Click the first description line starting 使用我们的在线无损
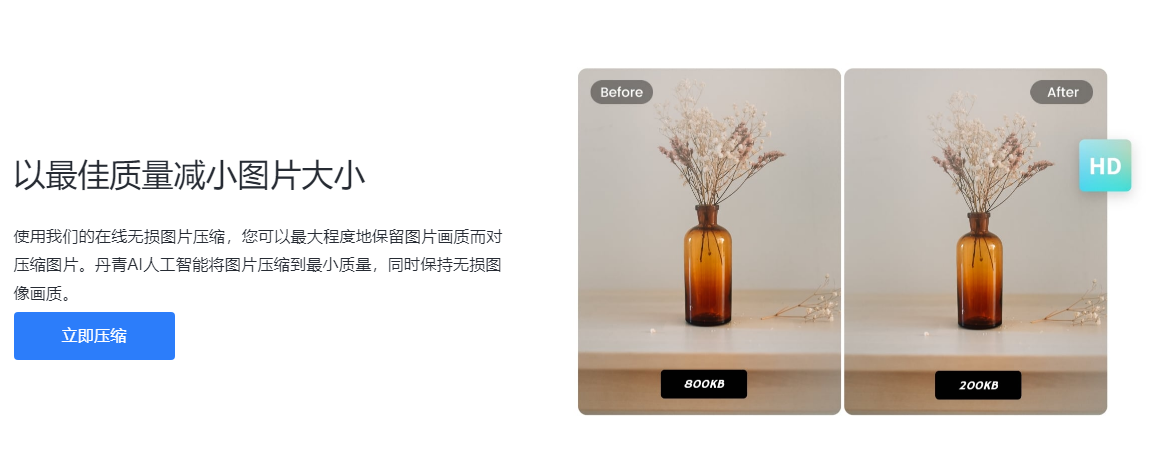Screen dimensions: 1151x464 (258, 236)
